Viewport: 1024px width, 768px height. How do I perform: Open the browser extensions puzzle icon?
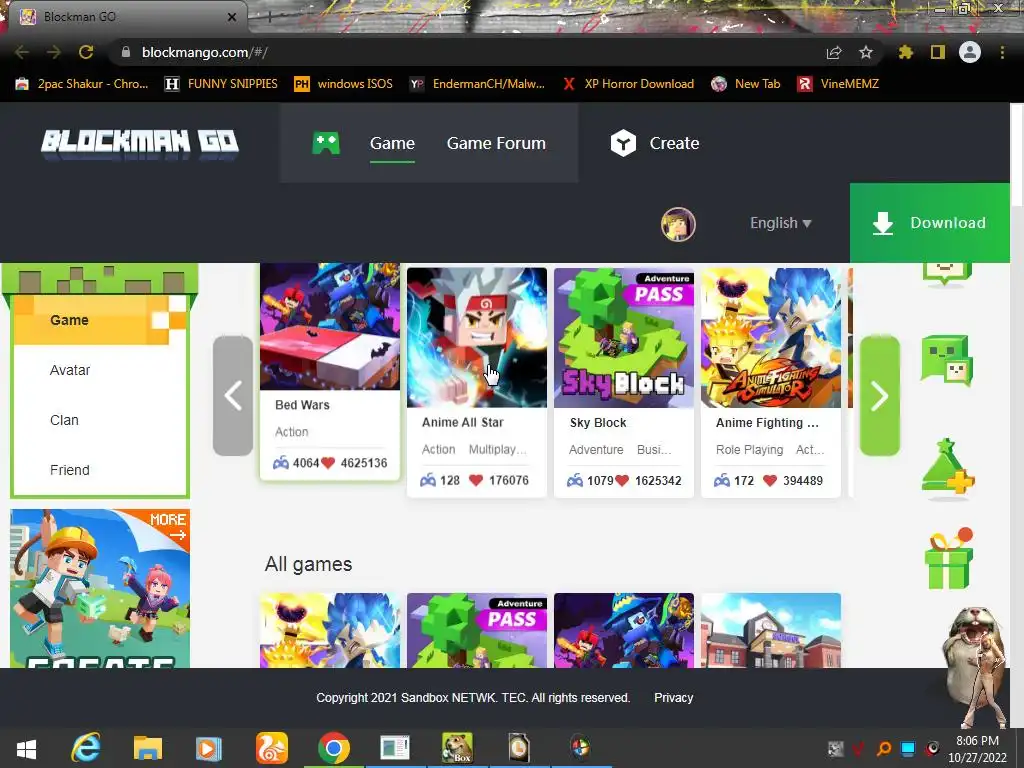pos(906,52)
